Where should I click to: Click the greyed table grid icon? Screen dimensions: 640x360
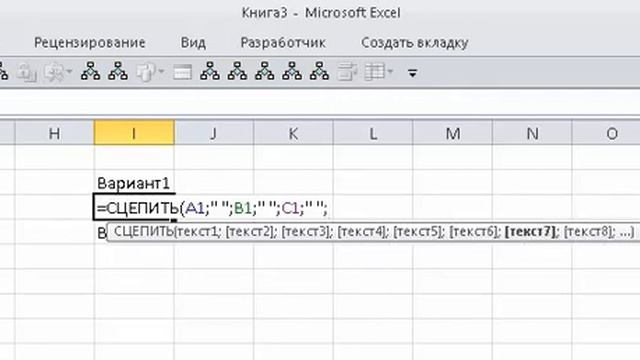[375, 72]
